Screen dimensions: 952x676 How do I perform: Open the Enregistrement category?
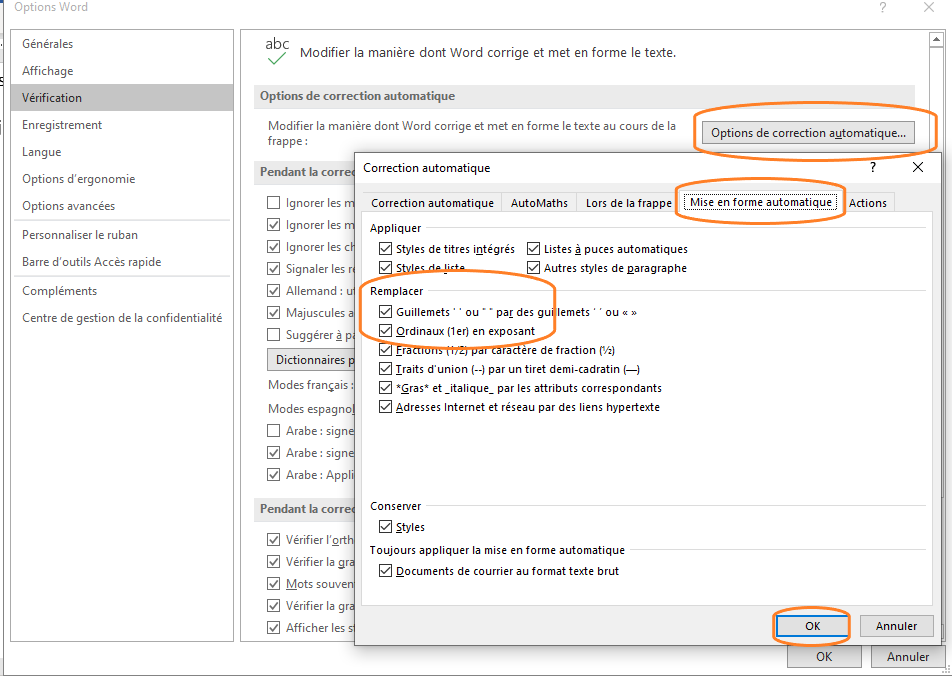point(122,125)
